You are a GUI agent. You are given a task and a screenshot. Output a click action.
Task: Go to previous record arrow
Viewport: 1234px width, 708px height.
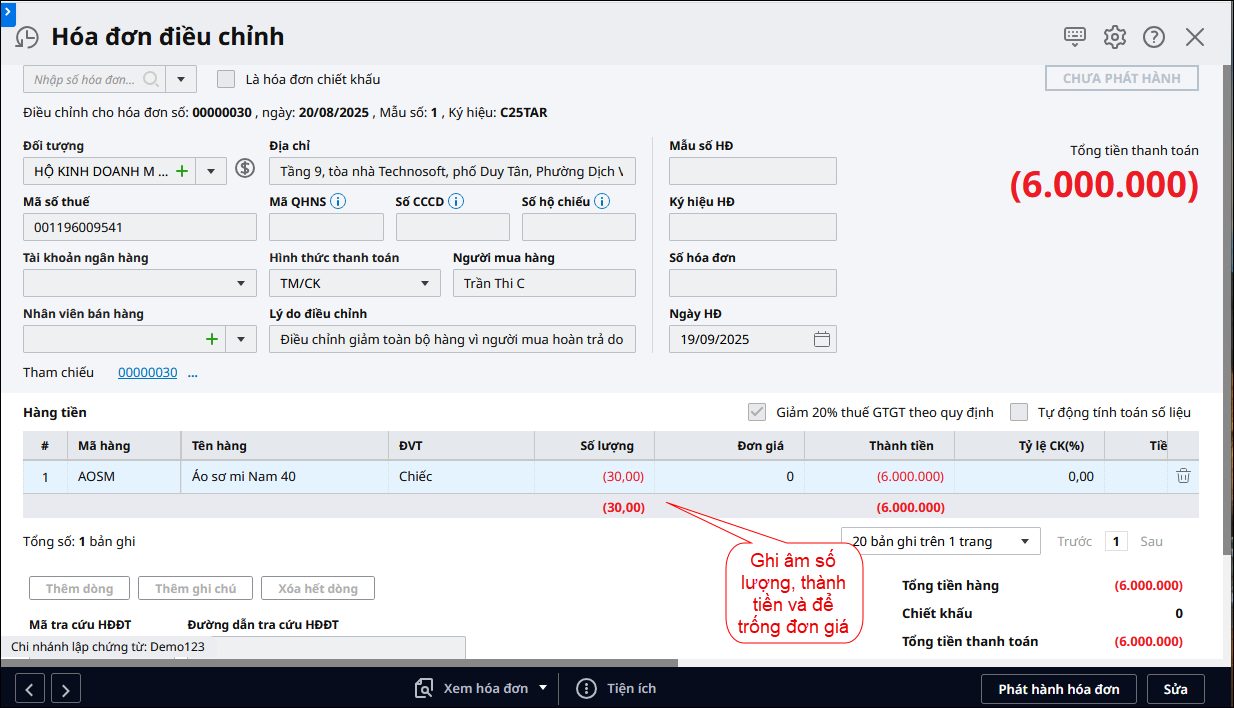[29, 689]
